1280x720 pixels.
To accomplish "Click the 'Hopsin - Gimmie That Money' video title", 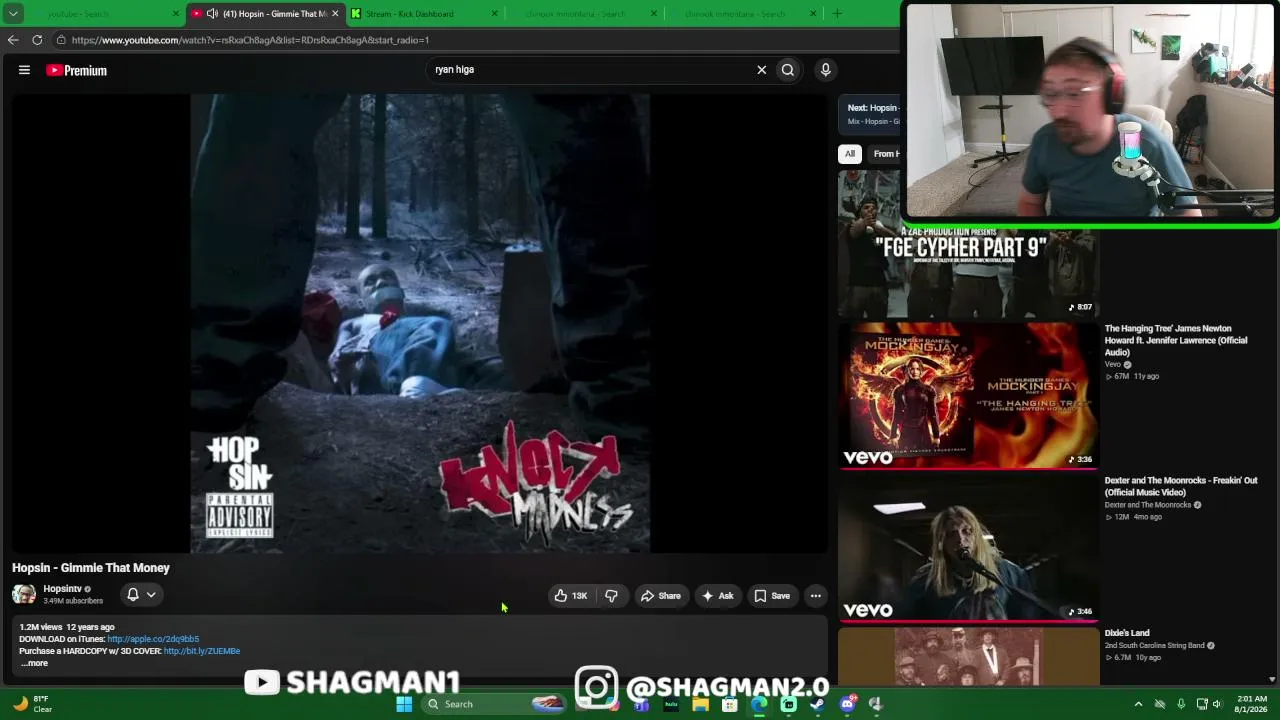I will click(x=91, y=568).
